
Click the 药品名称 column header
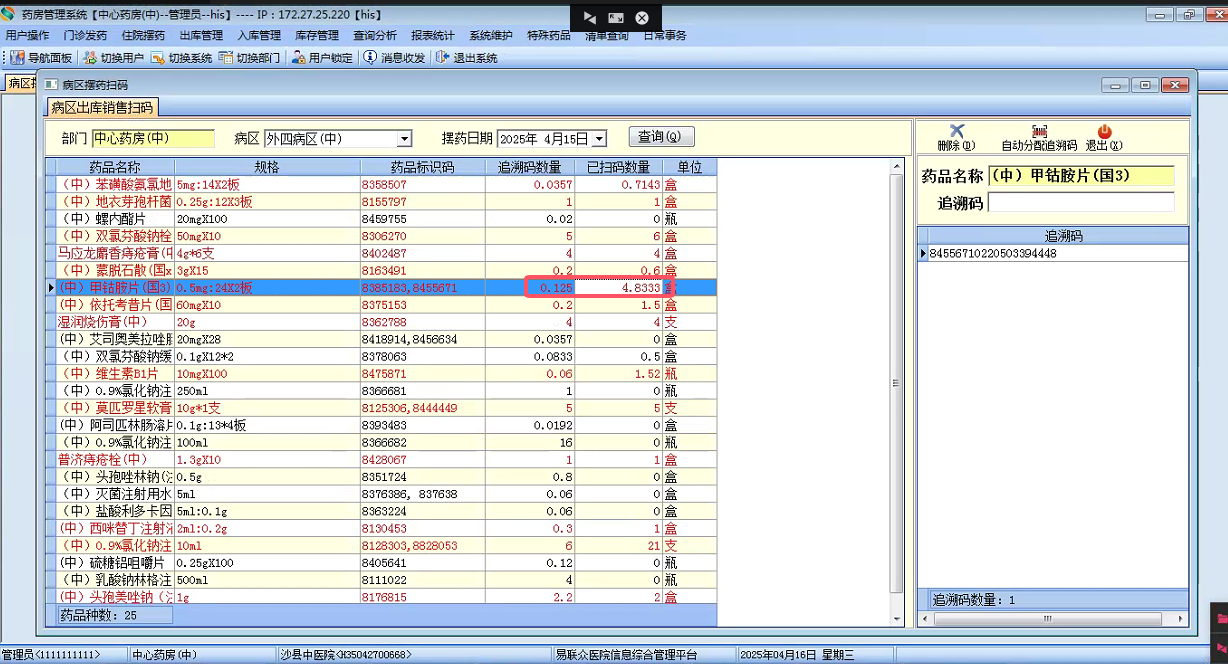(115, 167)
